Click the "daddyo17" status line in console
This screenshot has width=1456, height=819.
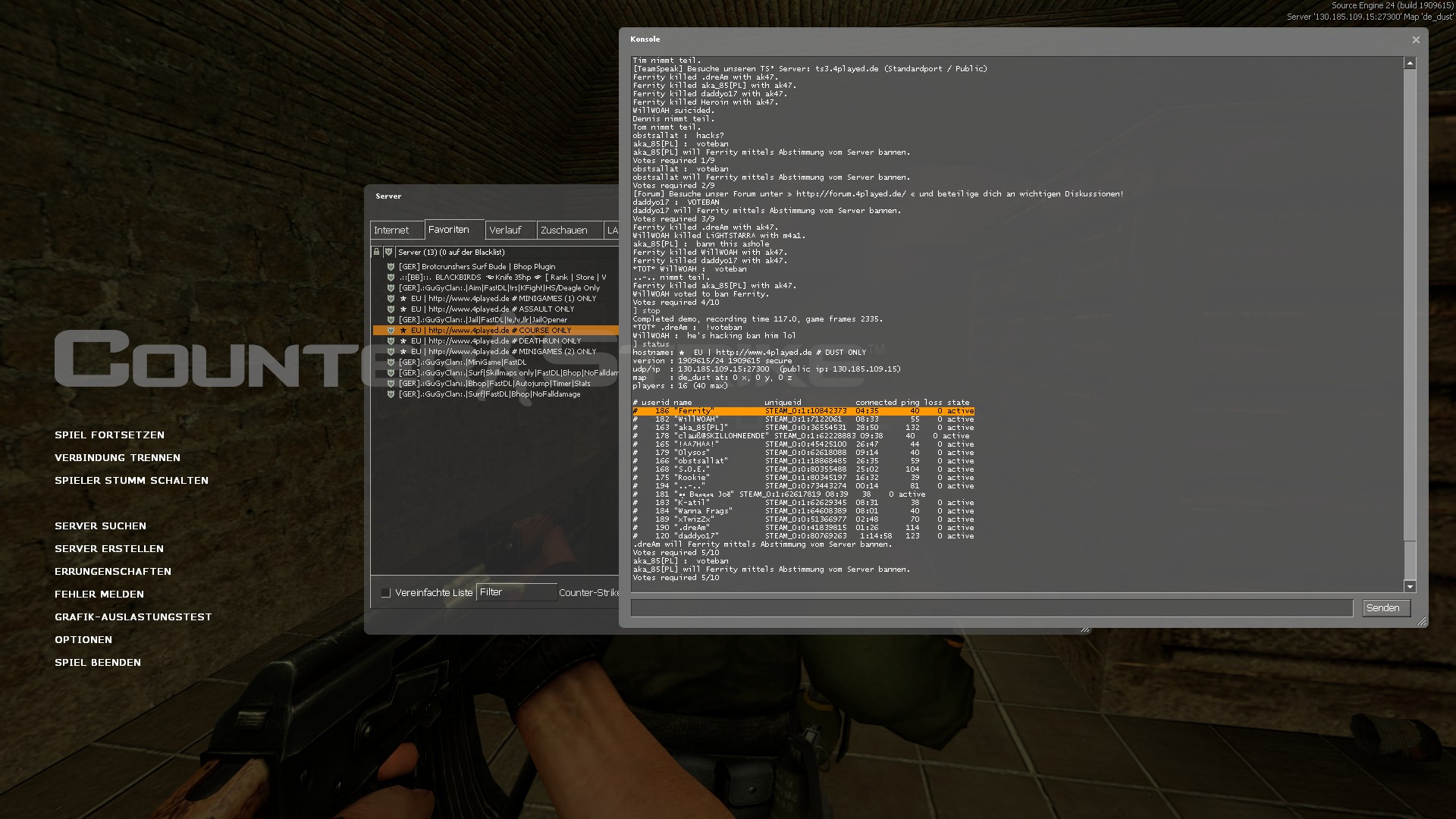(803, 536)
